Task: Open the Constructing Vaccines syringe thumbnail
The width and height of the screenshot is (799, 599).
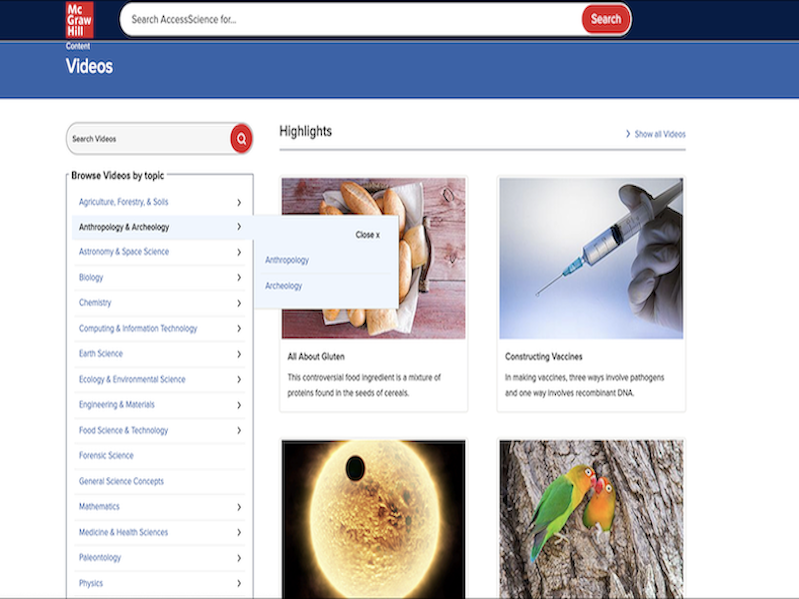Action: pos(591,258)
